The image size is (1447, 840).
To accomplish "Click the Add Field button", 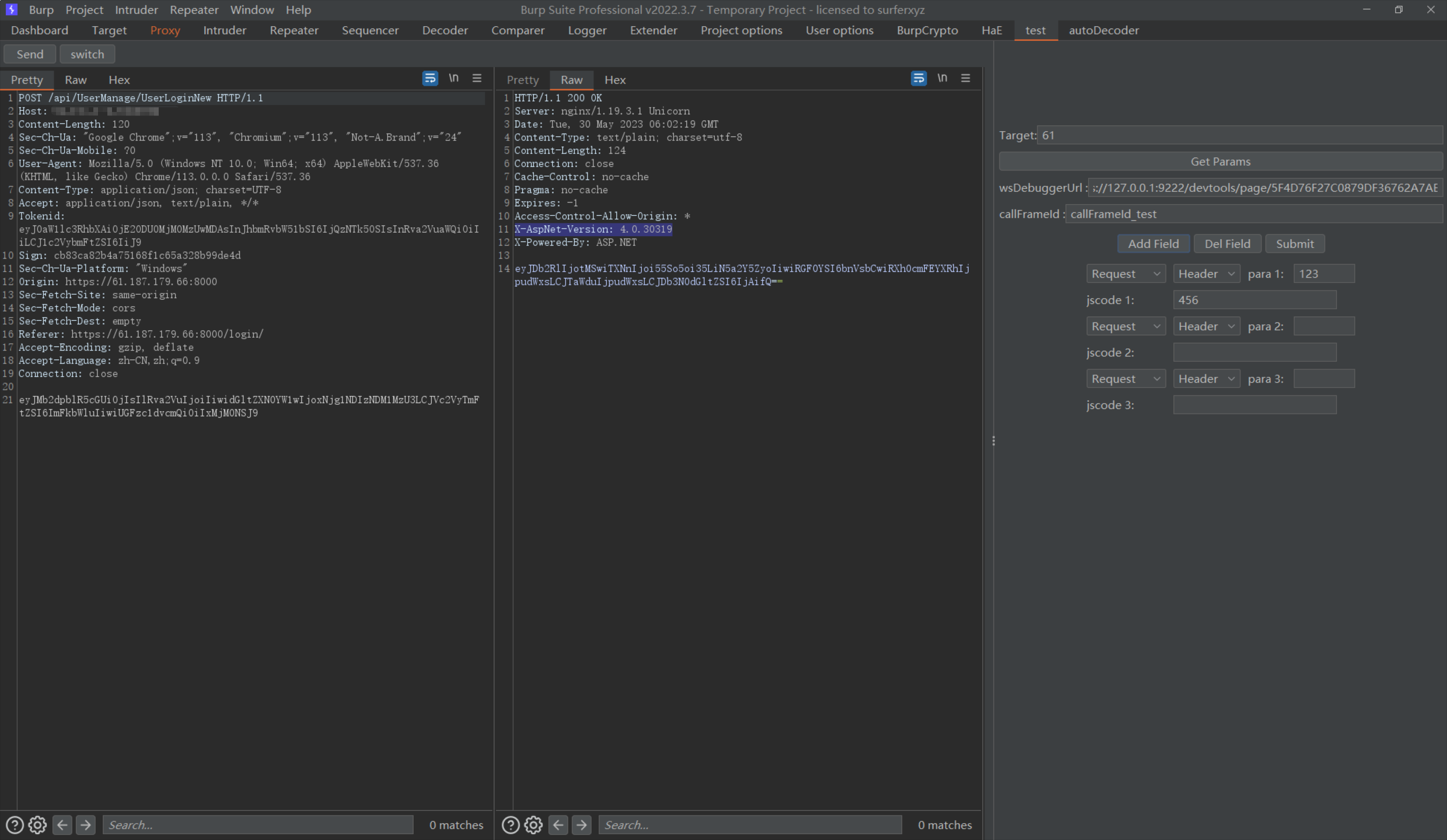I will 1153,244.
